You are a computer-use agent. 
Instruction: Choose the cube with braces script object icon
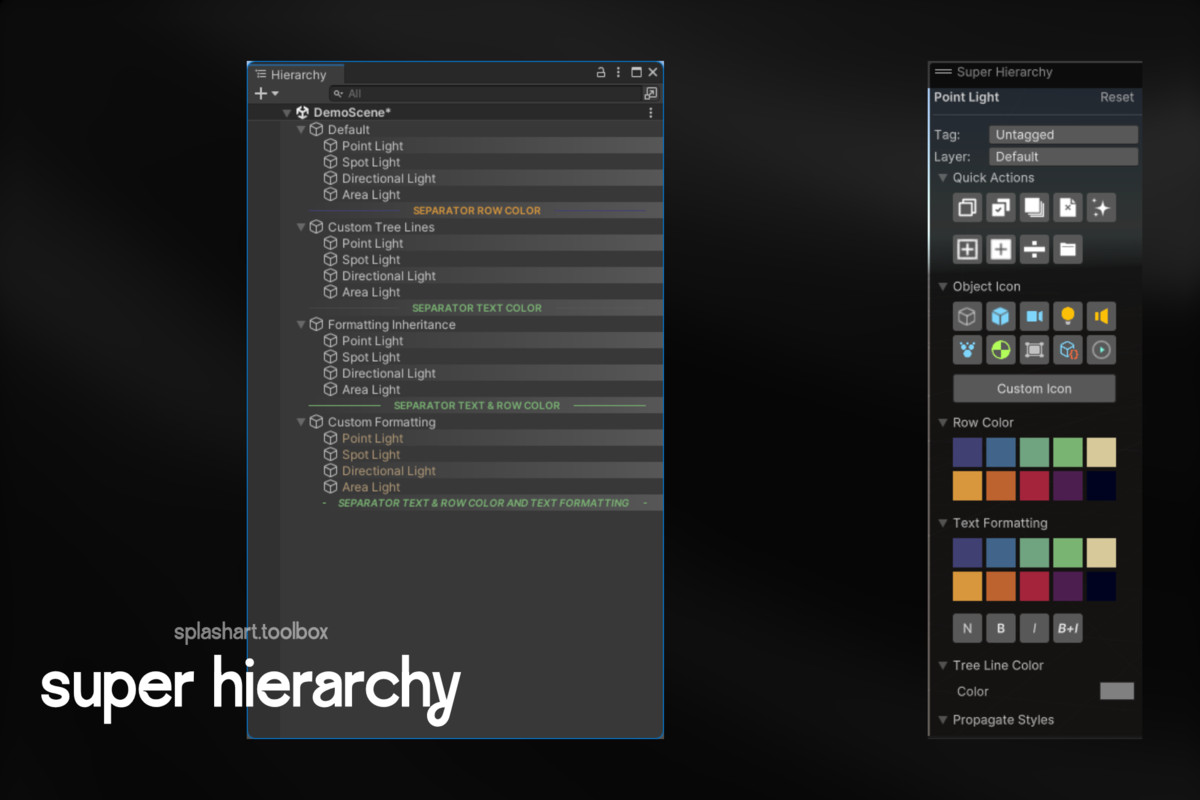(1068, 350)
